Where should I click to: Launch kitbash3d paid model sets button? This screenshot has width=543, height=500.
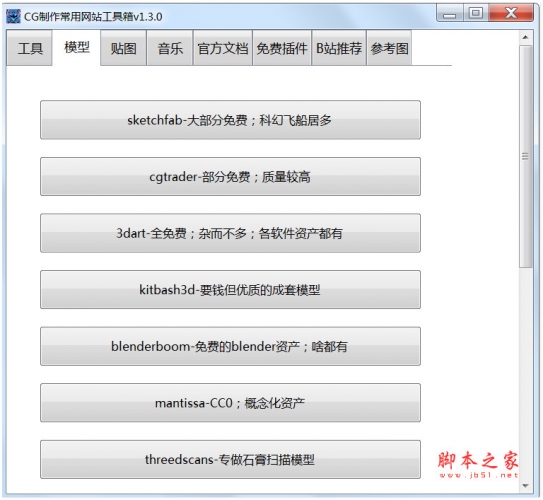230,289
